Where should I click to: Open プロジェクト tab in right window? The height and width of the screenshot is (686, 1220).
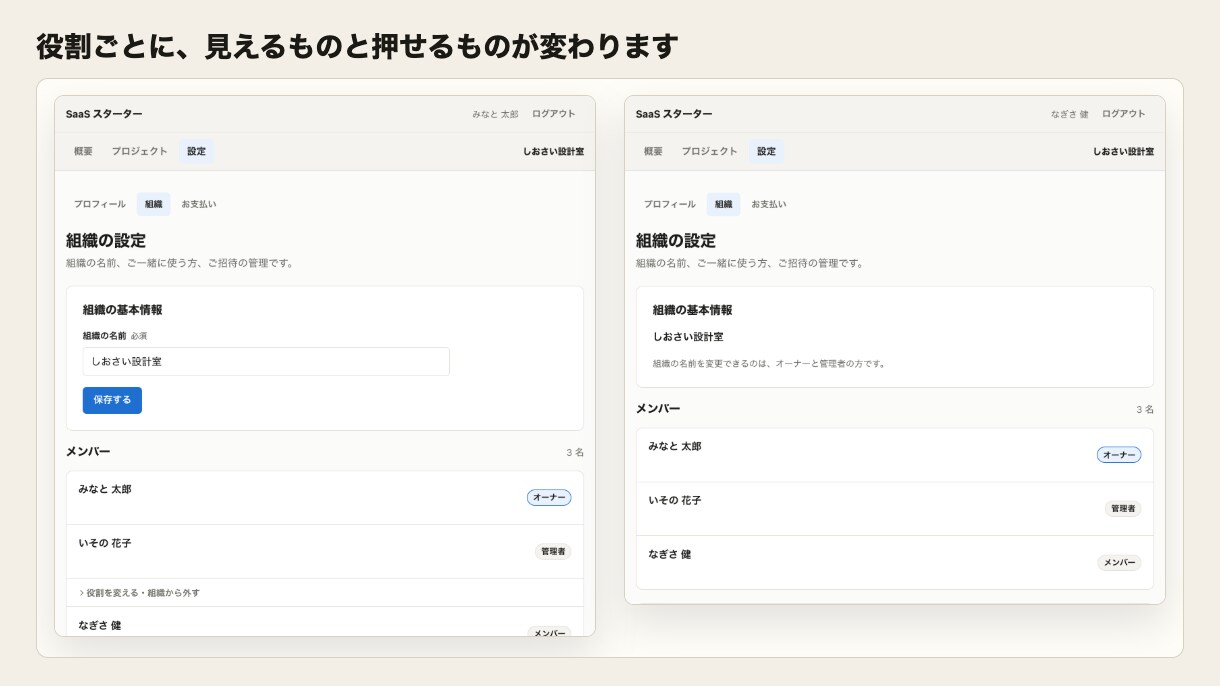[x=709, y=152]
